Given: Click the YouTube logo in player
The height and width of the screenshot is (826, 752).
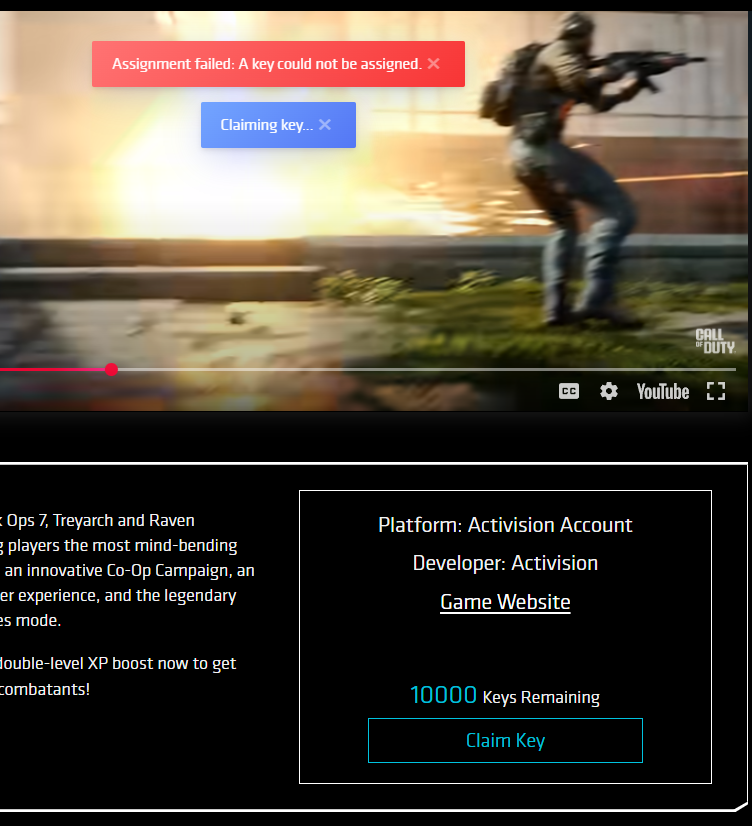Looking at the screenshot, I should click(663, 391).
